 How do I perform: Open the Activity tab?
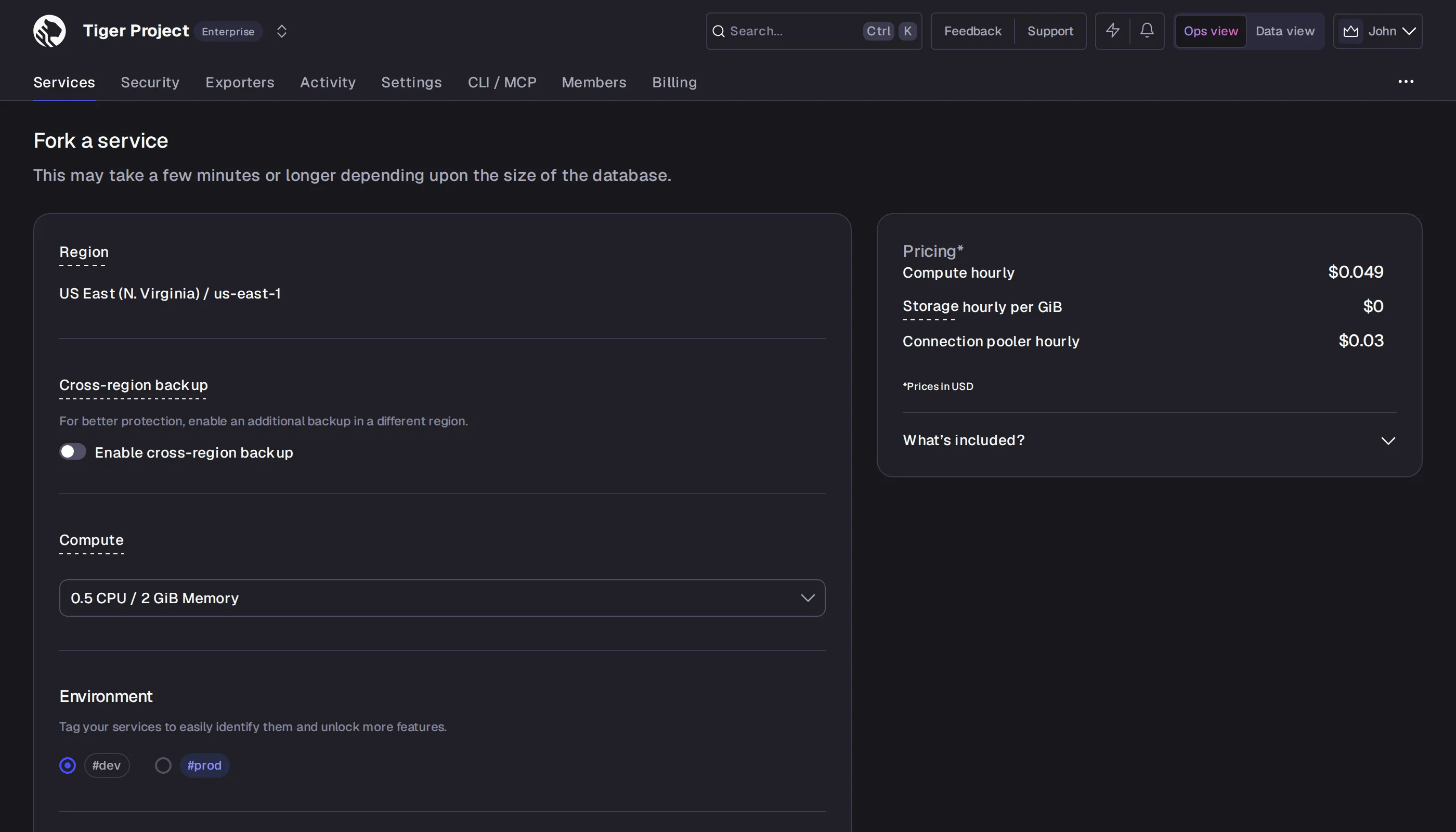tap(328, 82)
